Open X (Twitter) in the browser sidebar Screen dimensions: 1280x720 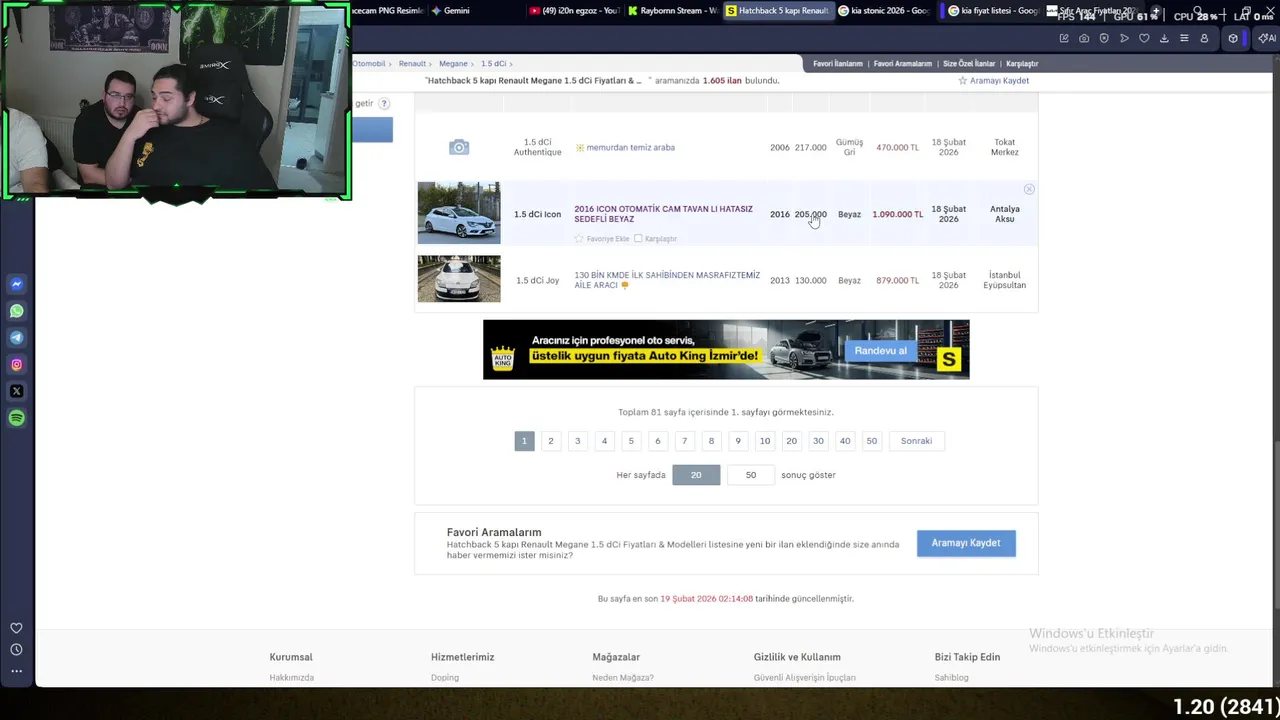click(16, 391)
